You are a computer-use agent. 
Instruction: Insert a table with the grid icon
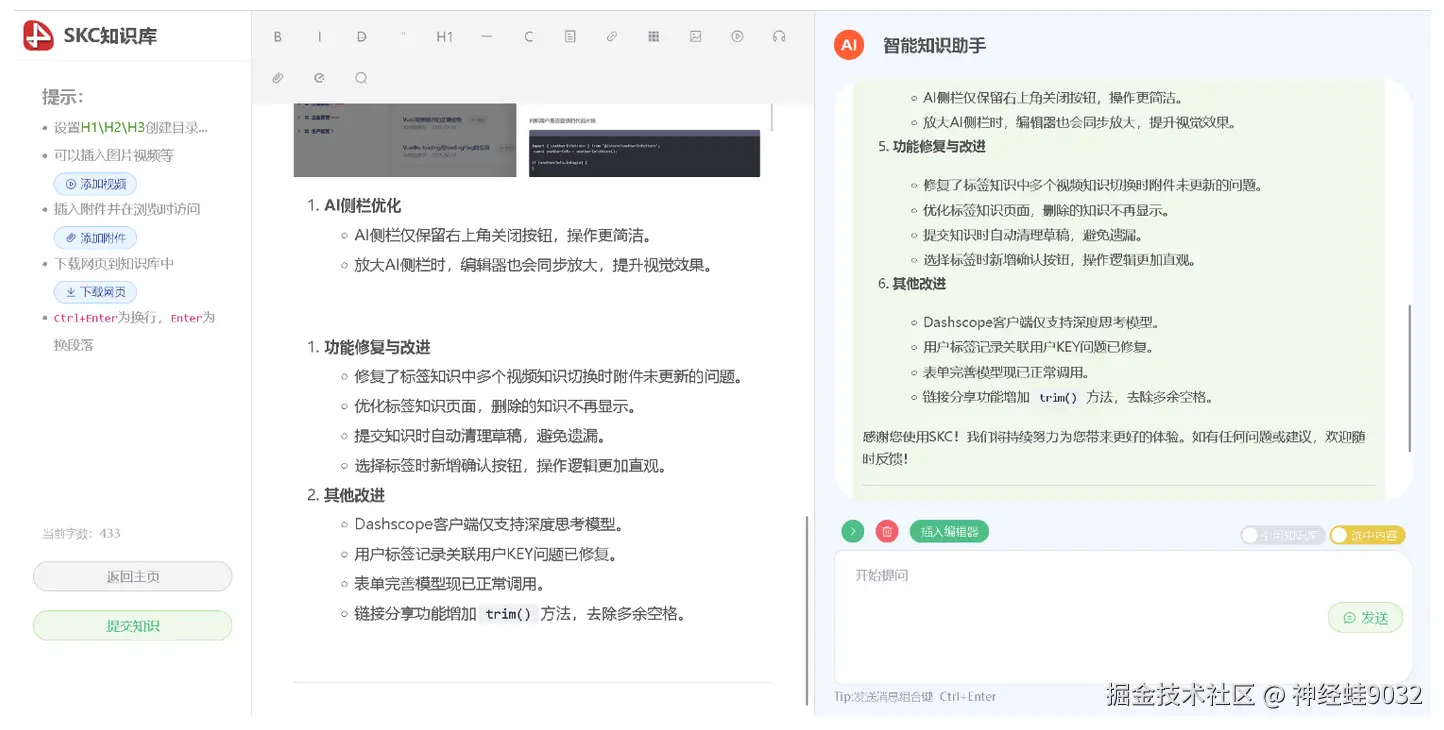[x=653, y=36]
